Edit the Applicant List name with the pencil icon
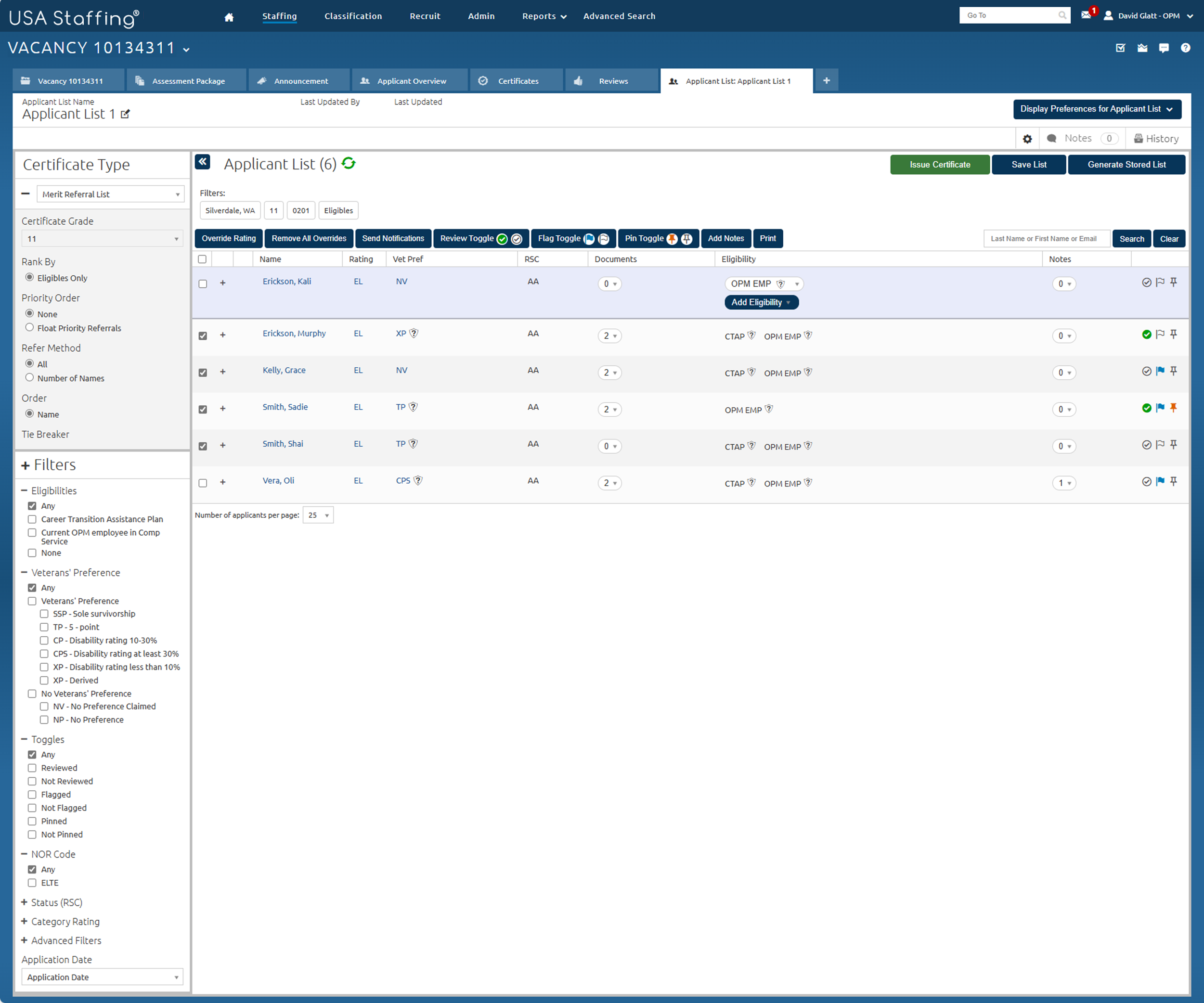Screen dimensions: 1204x1003 coord(126,114)
